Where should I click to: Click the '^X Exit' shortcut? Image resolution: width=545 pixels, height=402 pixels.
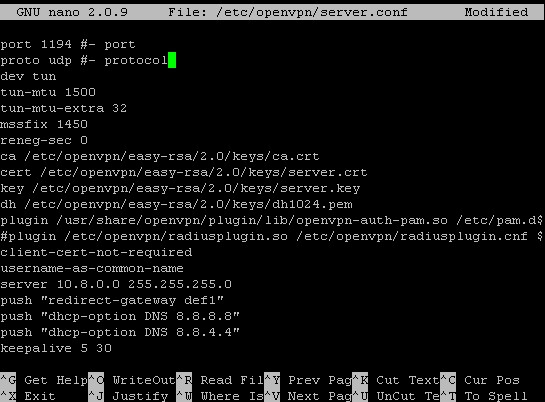28,396
